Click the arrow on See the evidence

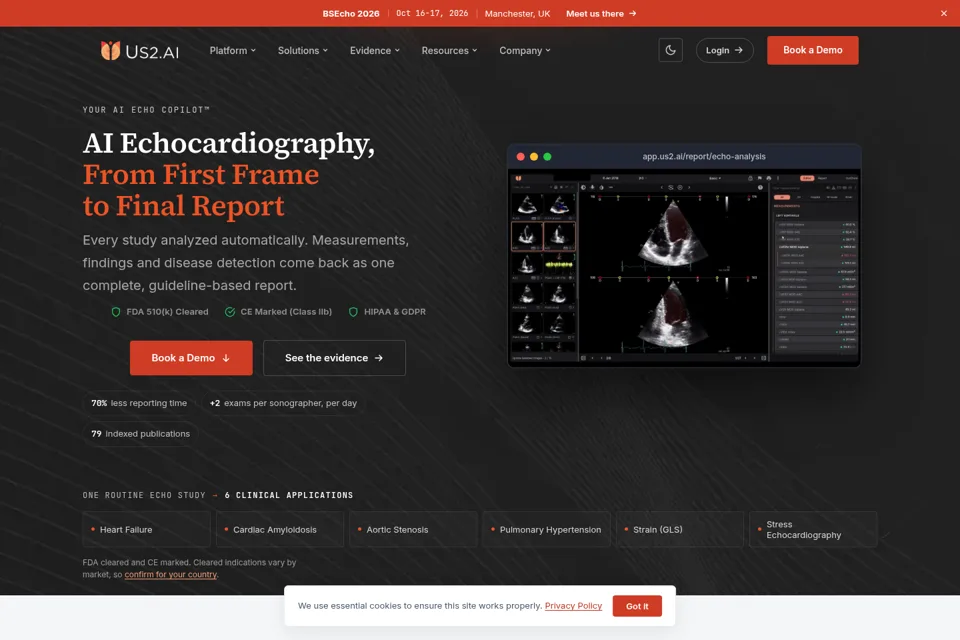[378, 358]
